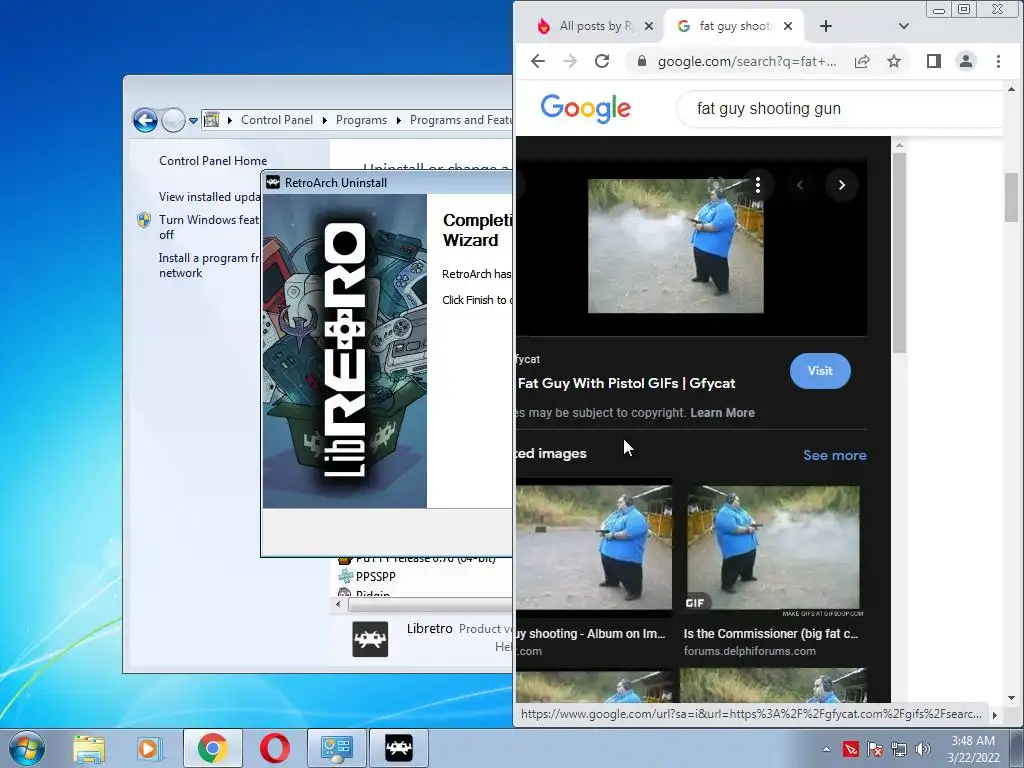1024x768 pixels.
Task: Click 'Control Panel' in breadcrumb path
Action: pyautogui.click(x=277, y=120)
